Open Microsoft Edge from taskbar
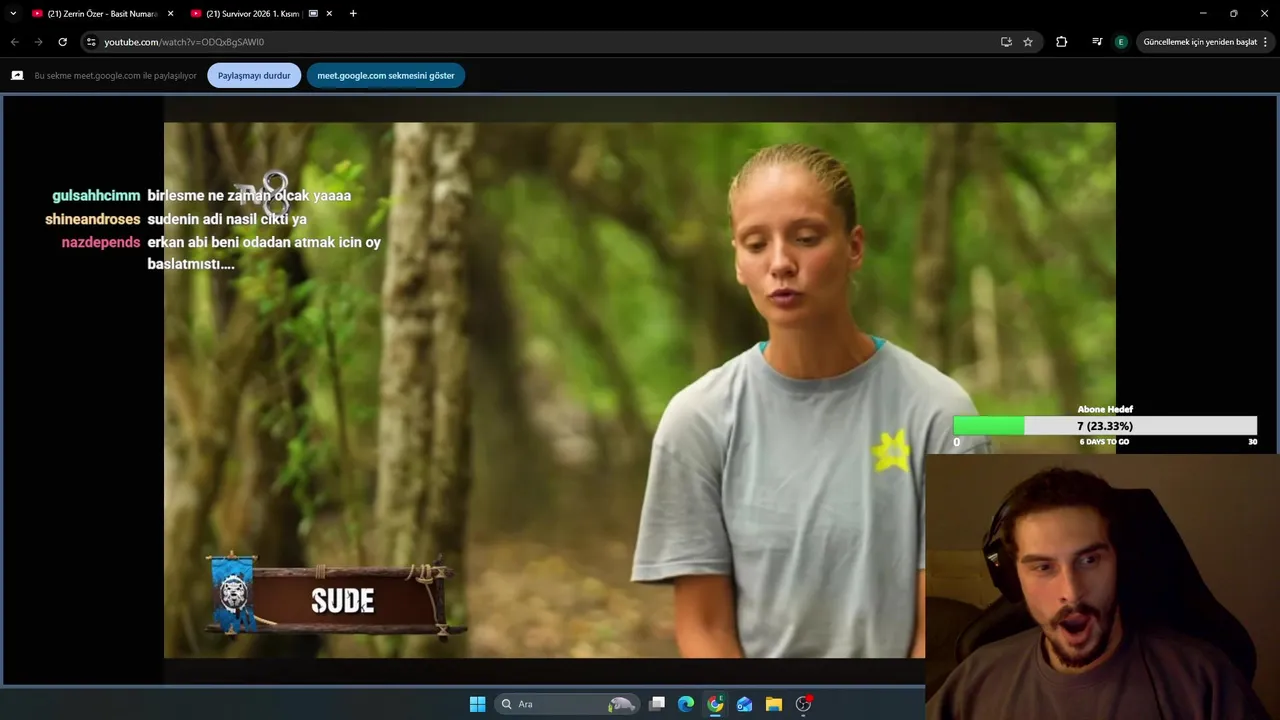Image resolution: width=1280 pixels, height=720 pixels. coord(686,704)
